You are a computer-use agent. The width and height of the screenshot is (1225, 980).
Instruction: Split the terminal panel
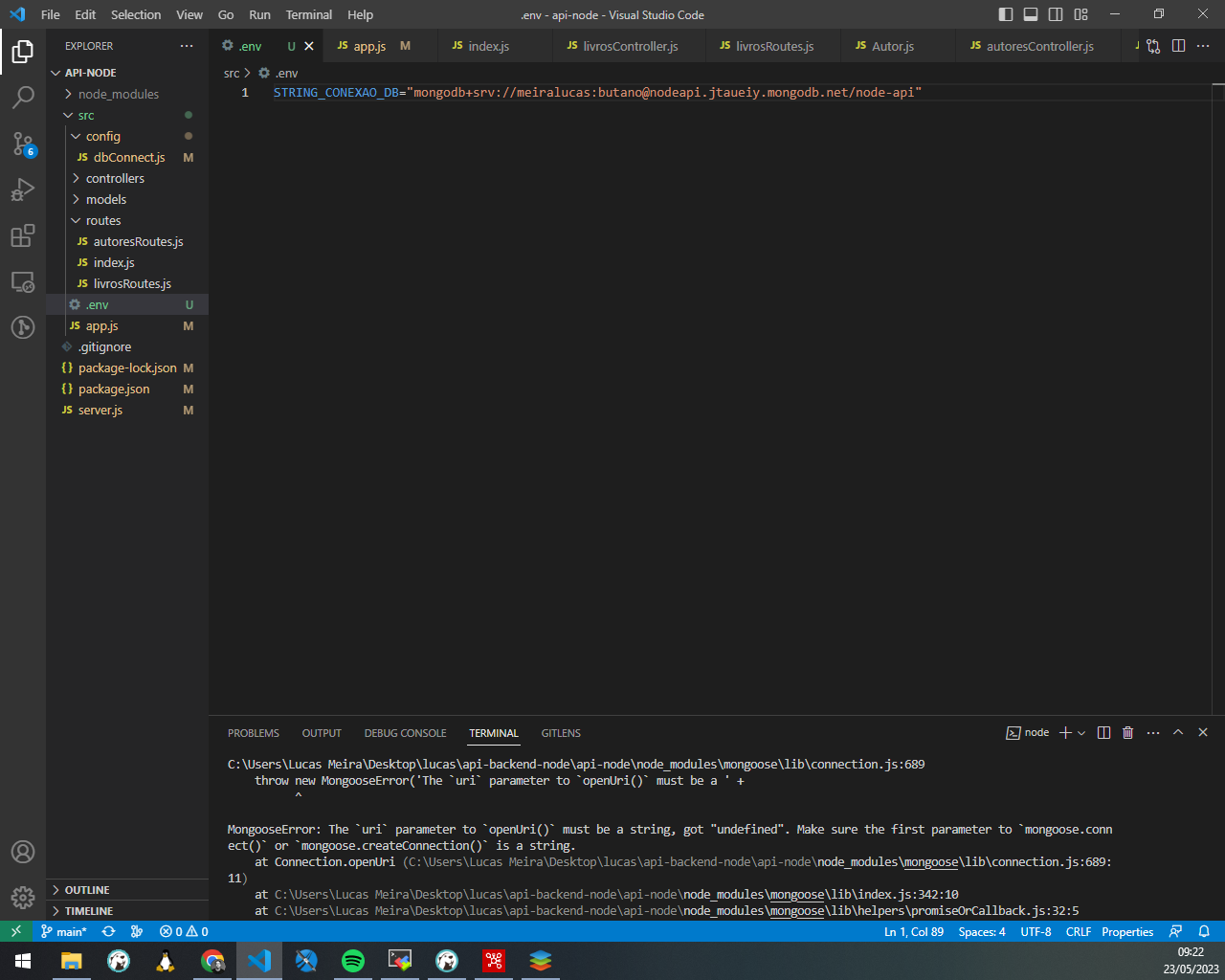coord(1103,732)
